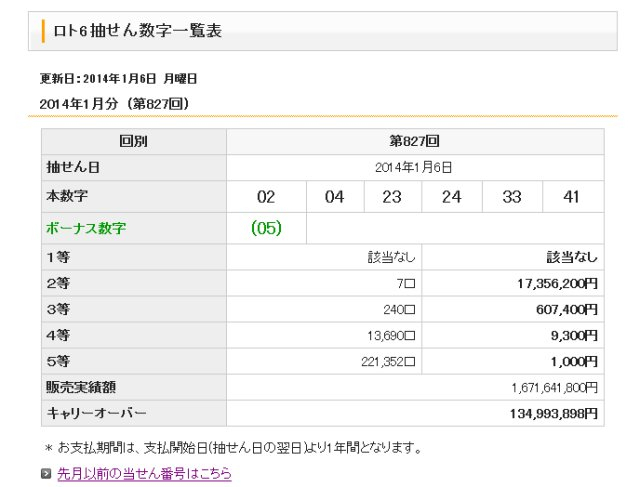Image resolution: width=640 pixels, height=487 pixels.
Task: Select the draw date 2014年1月6日 cell
Action: (415, 167)
